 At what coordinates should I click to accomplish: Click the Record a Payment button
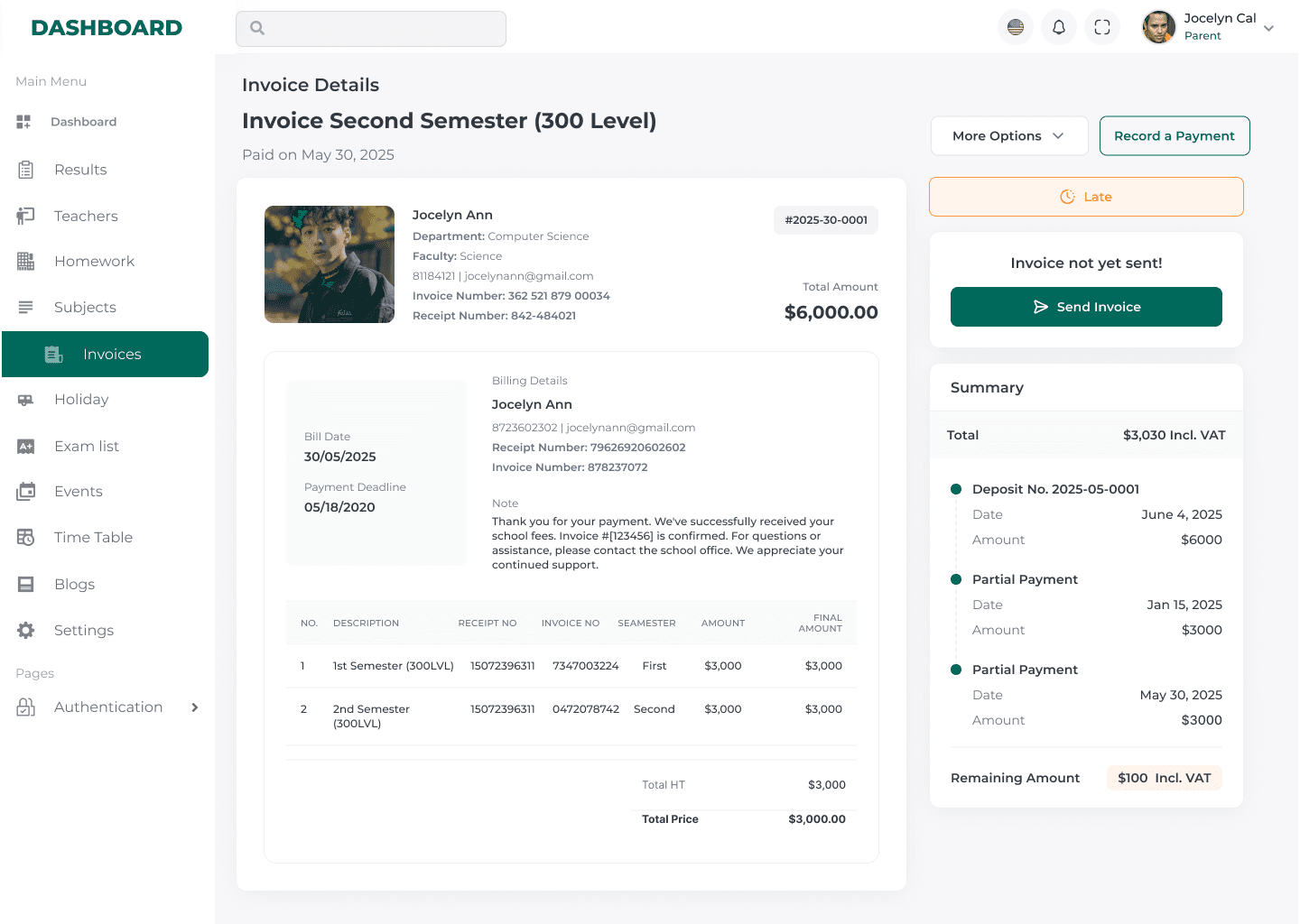[x=1174, y=135]
